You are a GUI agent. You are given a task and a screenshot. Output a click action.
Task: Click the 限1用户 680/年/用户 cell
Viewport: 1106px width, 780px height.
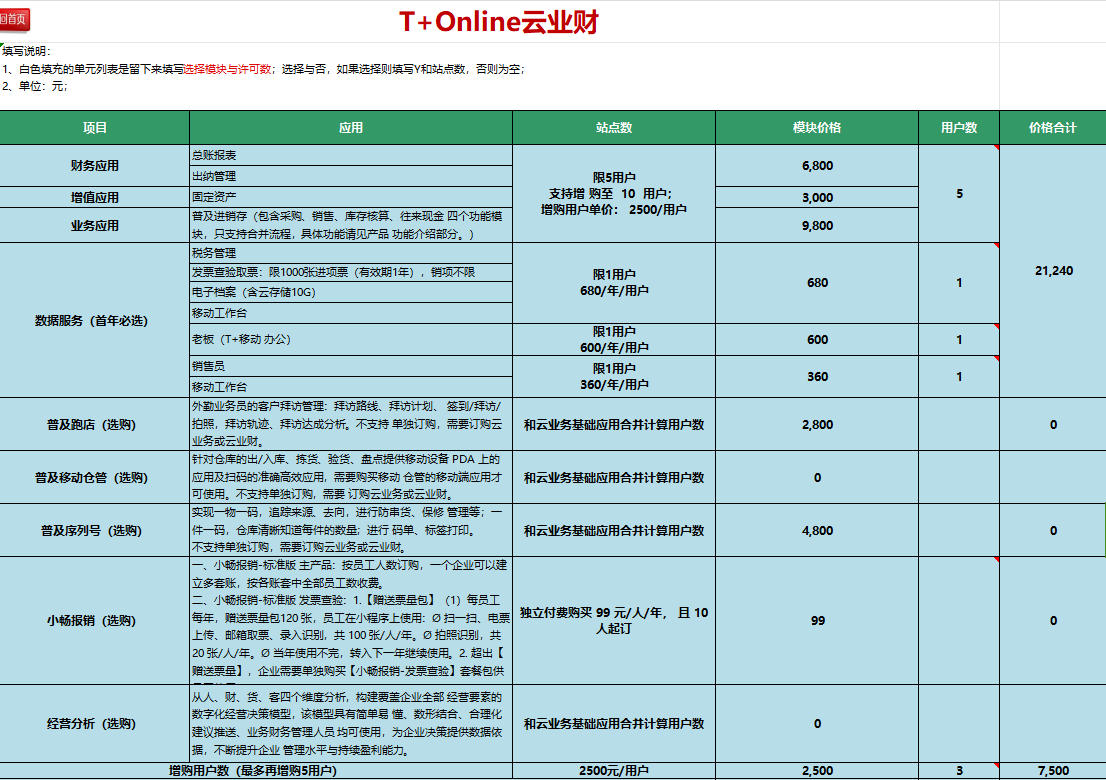click(614, 283)
